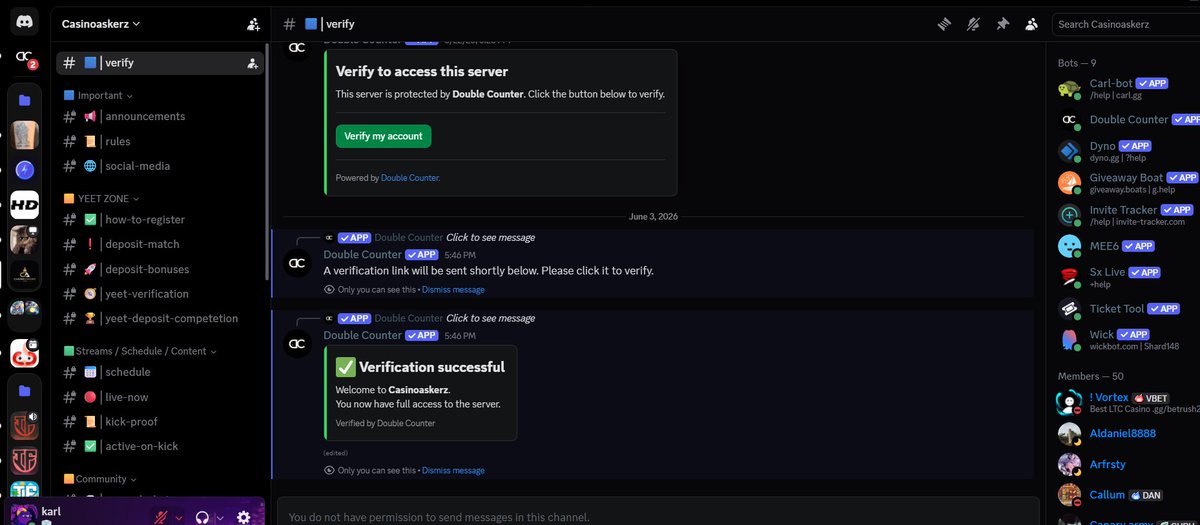1200x525 pixels.
Task: Collapse Streams / Schedule / Content category
Action: (x=140, y=351)
